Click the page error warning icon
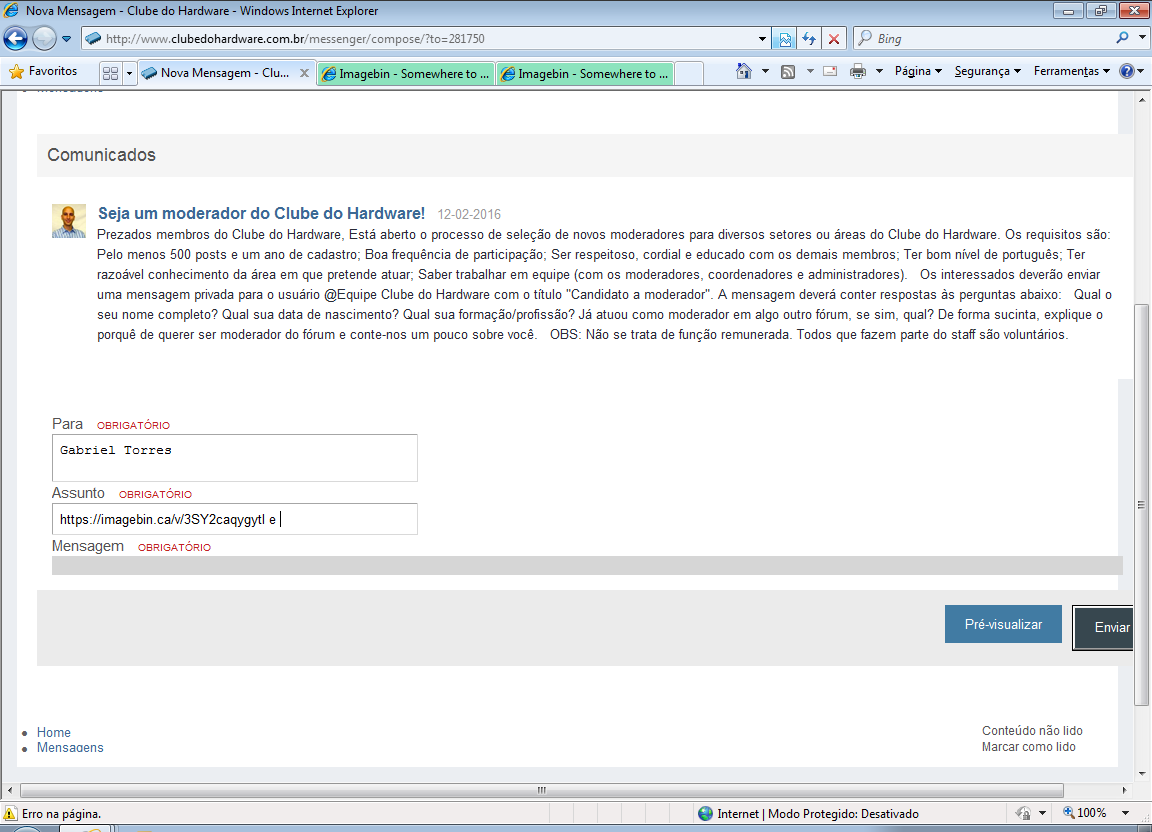 10,814
